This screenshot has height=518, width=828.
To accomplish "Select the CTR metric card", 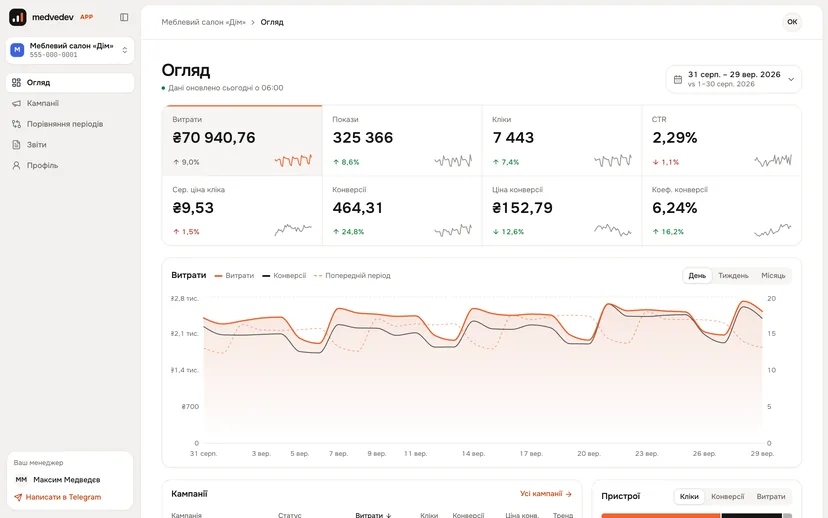I will tap(721, 140).
